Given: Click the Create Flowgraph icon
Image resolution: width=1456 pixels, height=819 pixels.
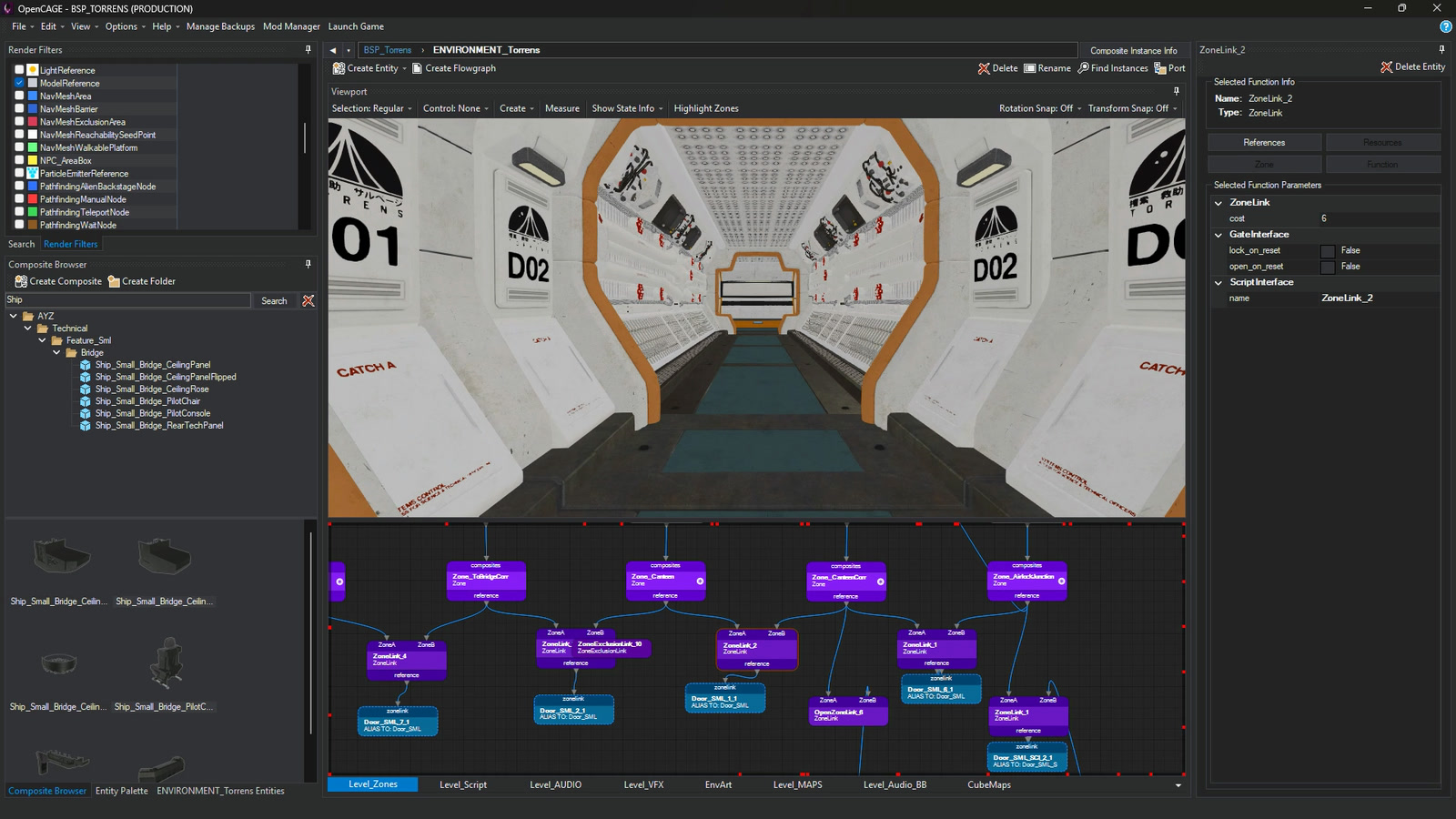Looking at the screenshot, I should [x=418, y=68].
